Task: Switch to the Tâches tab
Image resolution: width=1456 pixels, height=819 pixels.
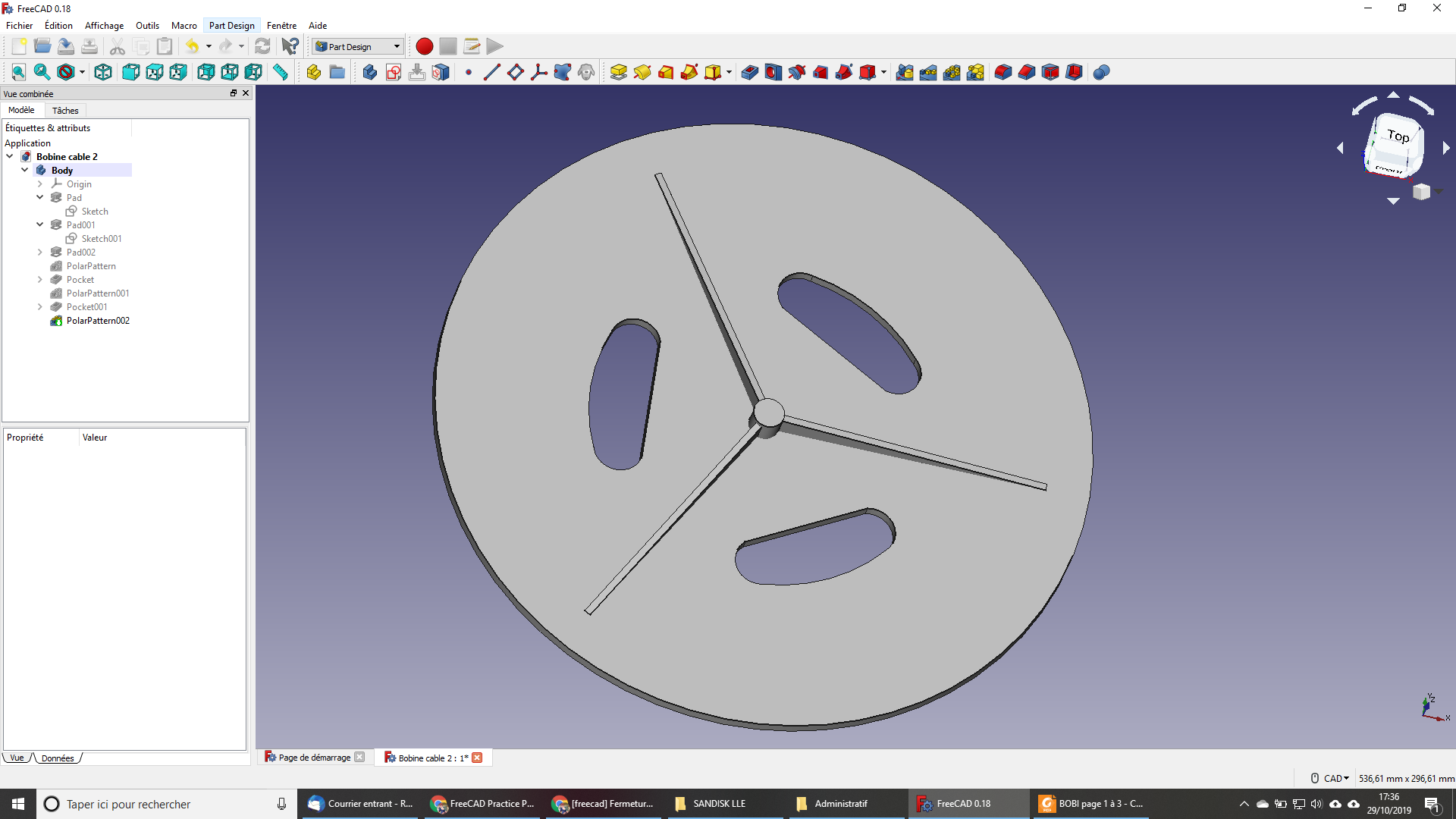Action: [x=65, y=110]
